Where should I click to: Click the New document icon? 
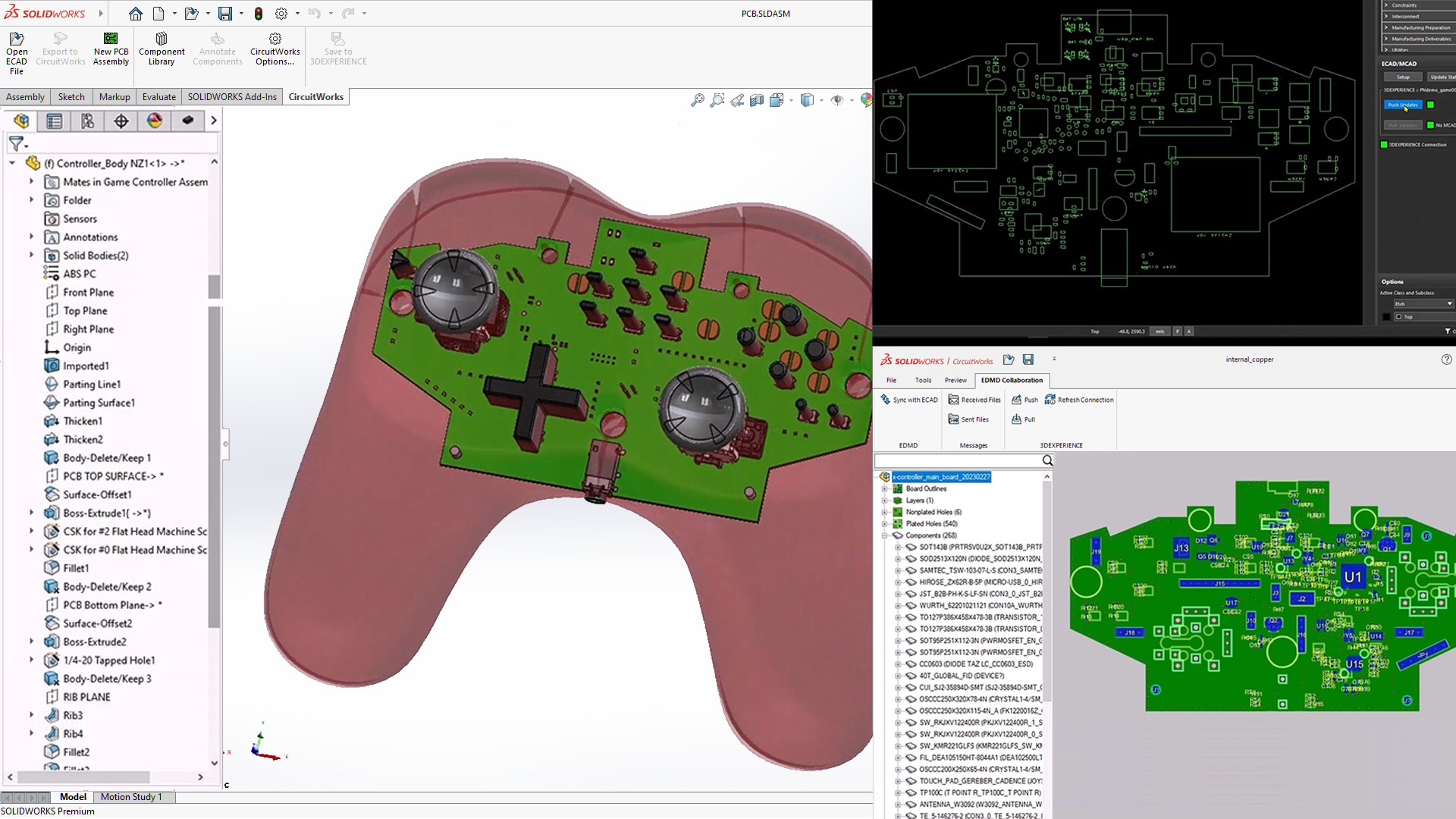(158, 14)
